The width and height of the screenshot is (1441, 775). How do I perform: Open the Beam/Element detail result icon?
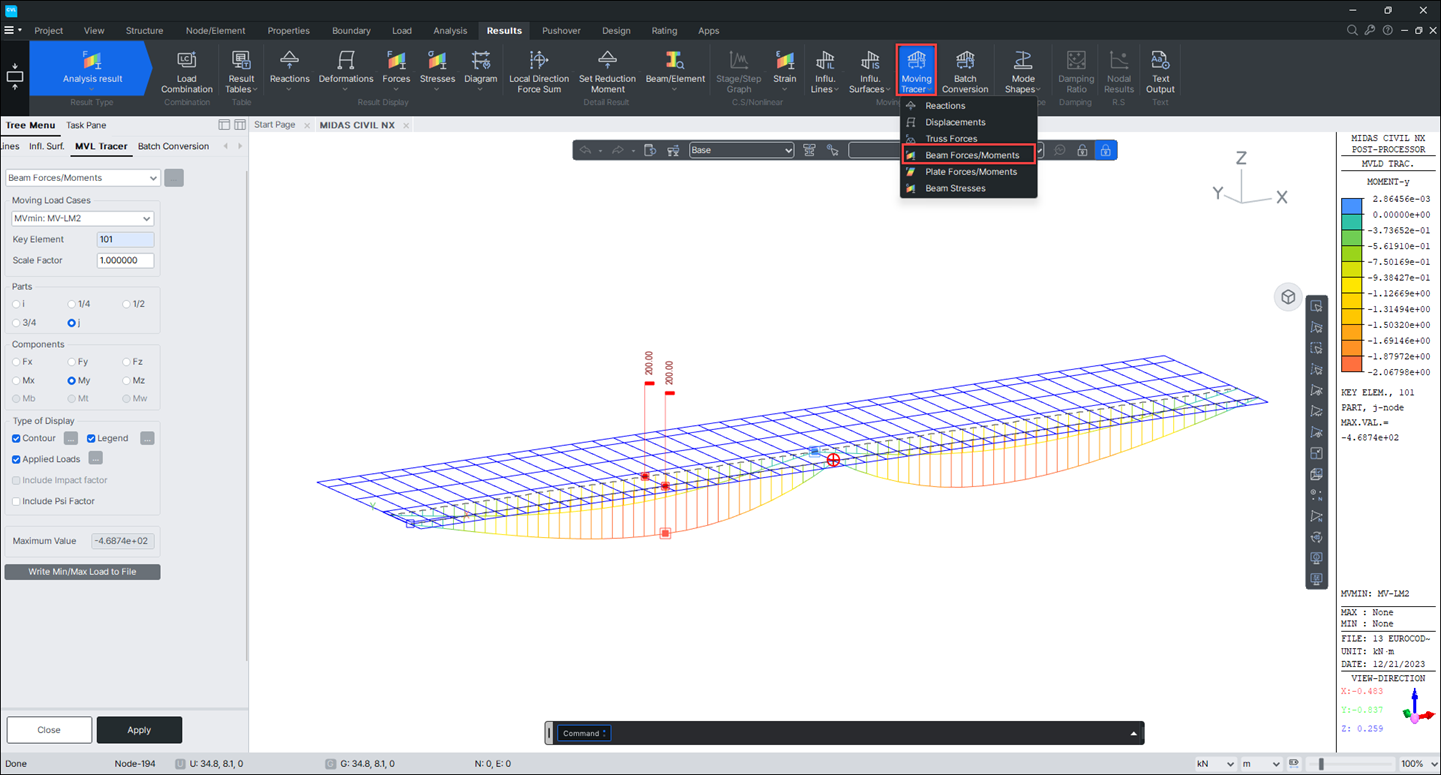(x=675, y=70)
